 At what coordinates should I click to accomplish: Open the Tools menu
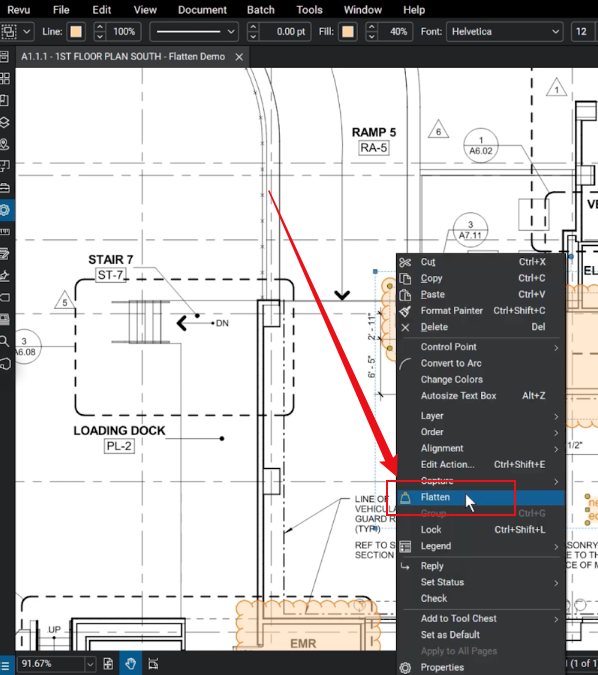point(309,9)
